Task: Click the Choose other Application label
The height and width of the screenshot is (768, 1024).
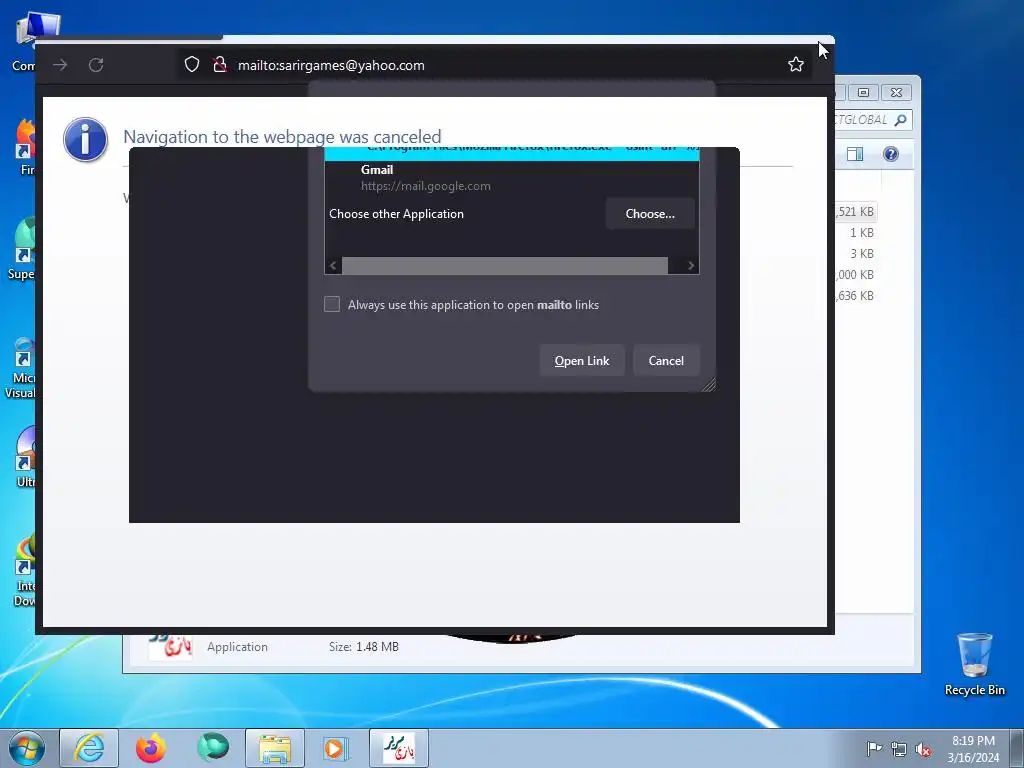Action: pos(396,214)
